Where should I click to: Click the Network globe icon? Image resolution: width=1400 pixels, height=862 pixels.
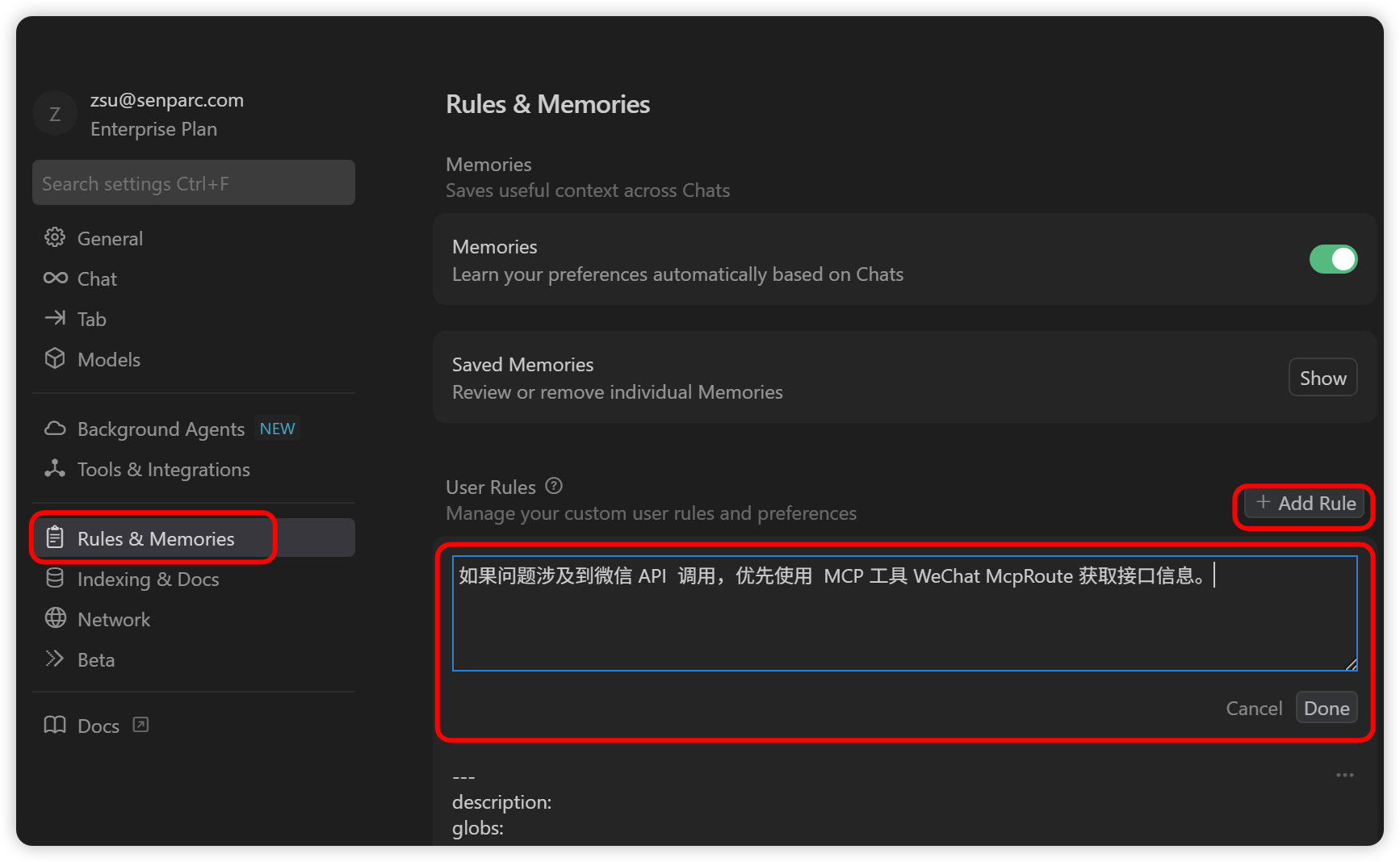55,619
